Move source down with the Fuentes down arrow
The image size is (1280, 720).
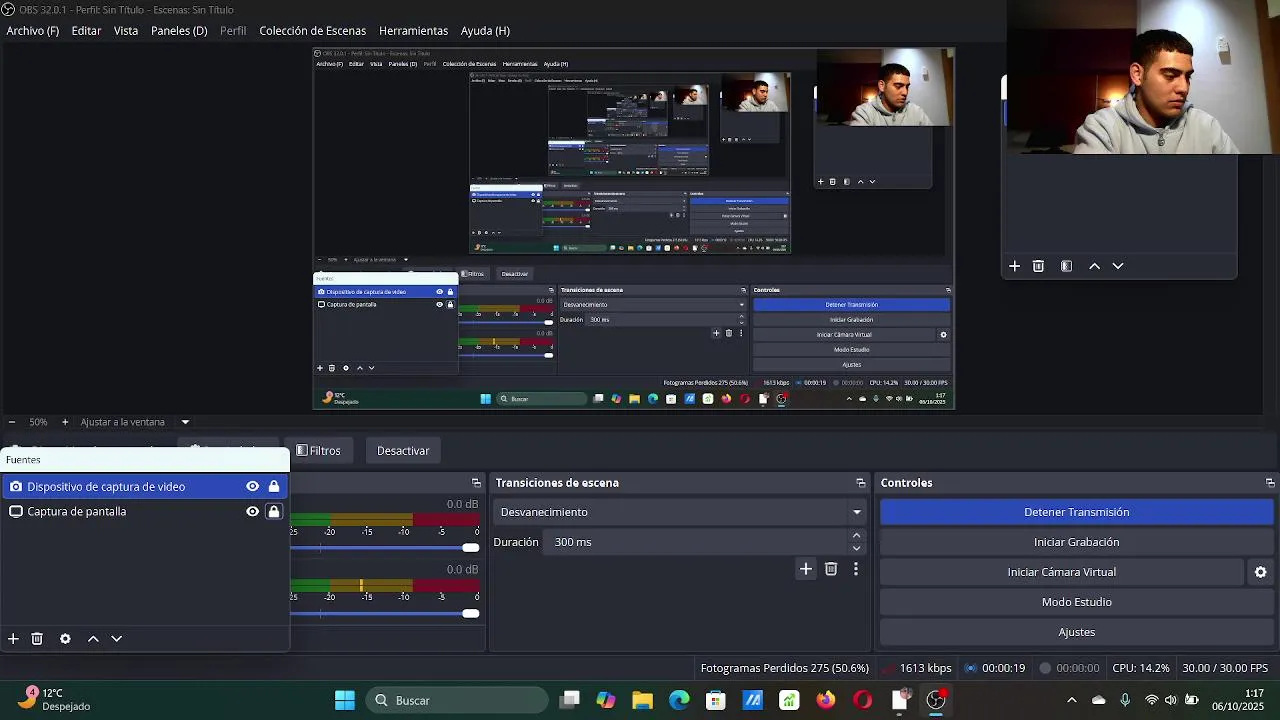pyautogui.click(x=116, y=639)
